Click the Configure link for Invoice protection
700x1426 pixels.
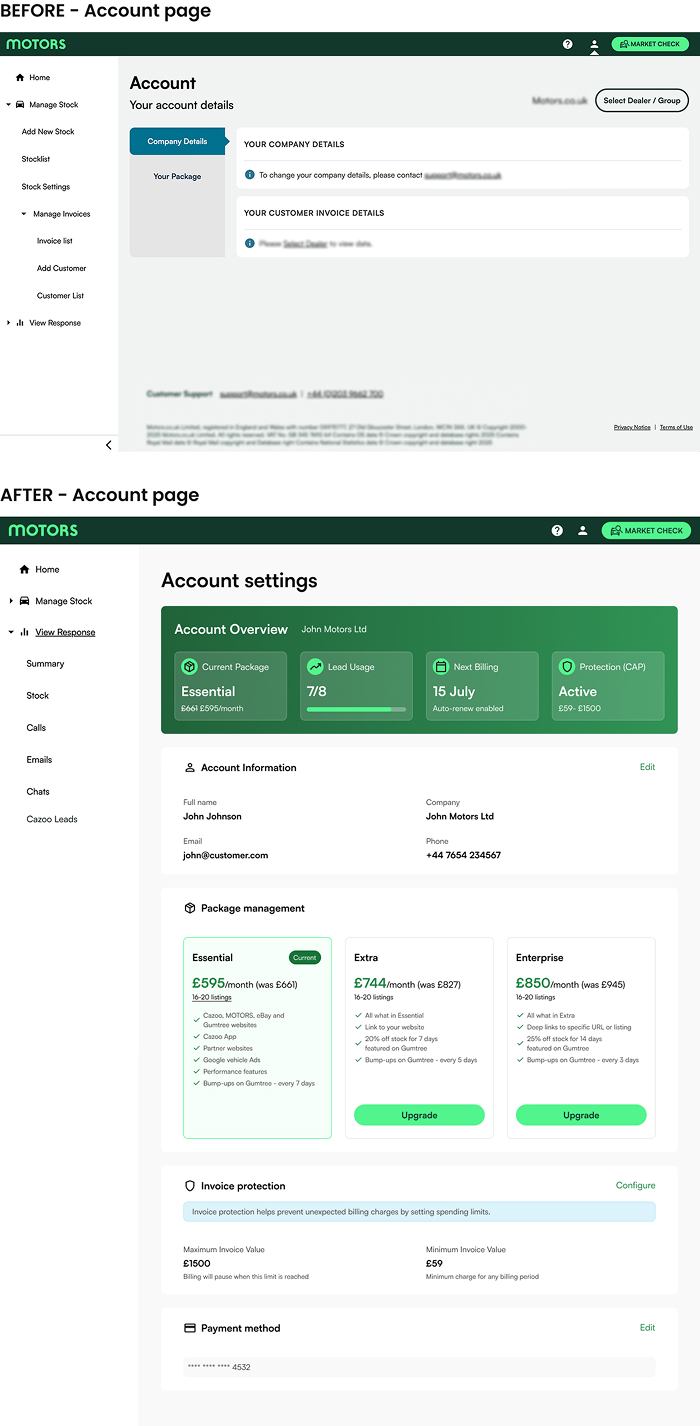point(635,1186)
